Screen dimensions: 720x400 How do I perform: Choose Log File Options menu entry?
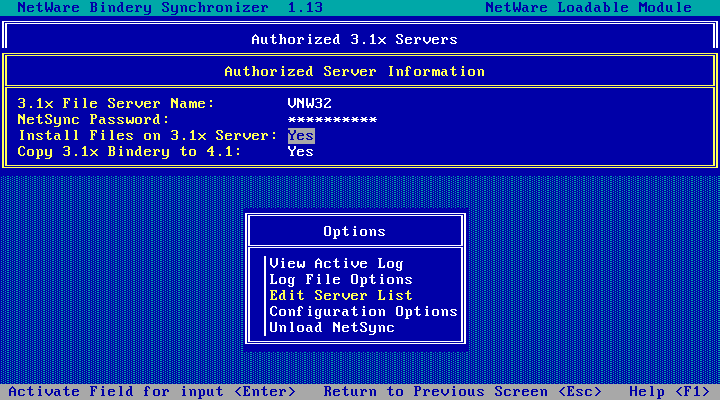click(x=341, y=279)
